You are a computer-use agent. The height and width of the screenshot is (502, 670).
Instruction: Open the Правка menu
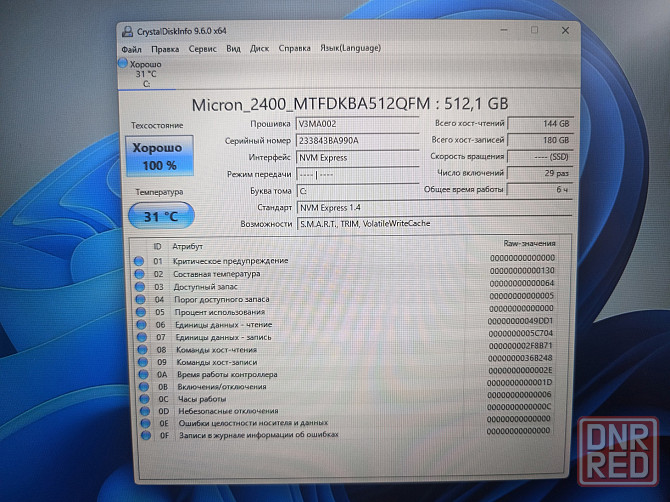click(x=165, y=49)
